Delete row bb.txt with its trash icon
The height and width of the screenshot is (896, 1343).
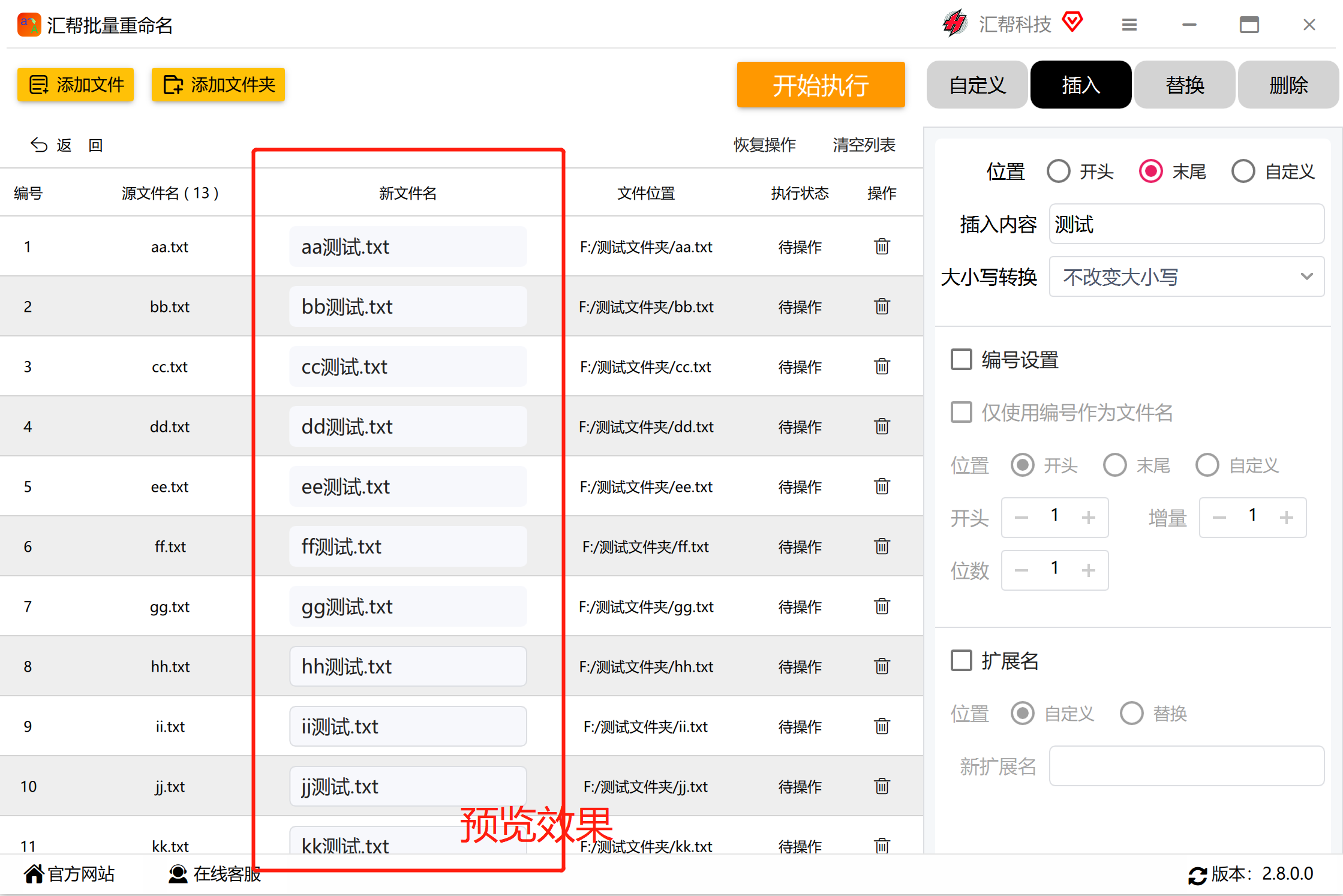[x=882, y=306]
